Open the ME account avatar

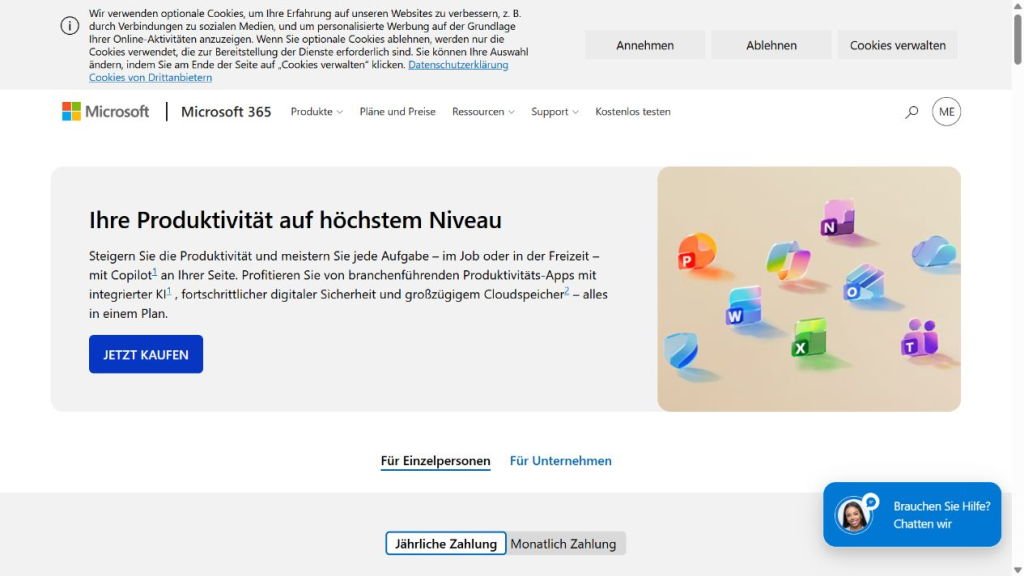pos(946,112)
